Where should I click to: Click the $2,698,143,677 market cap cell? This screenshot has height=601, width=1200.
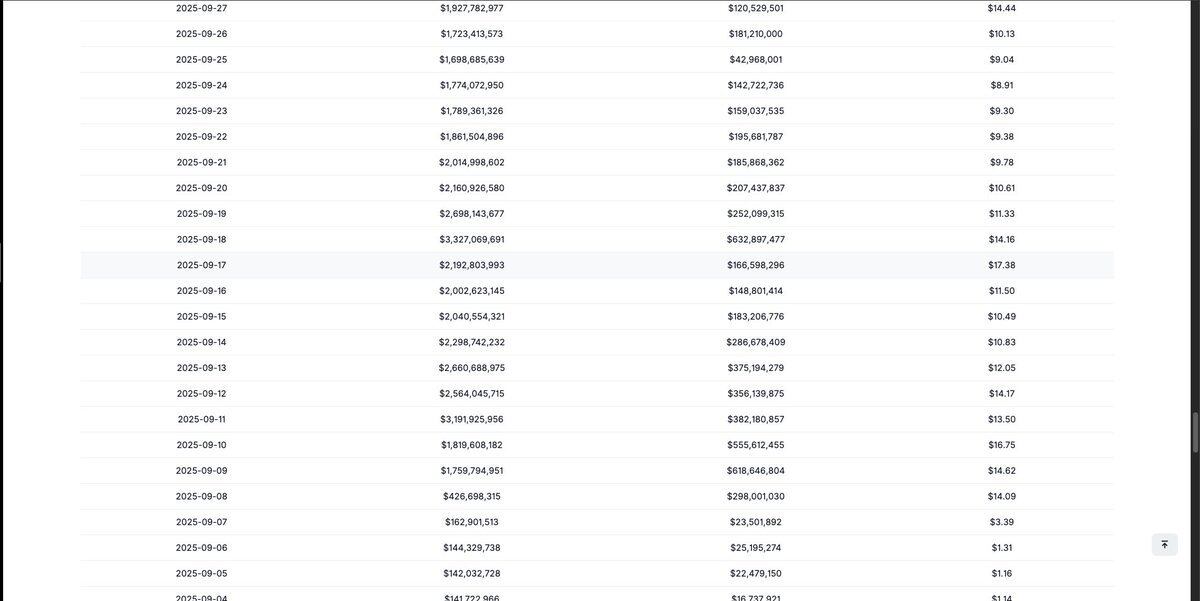click(x=472, y=213)
